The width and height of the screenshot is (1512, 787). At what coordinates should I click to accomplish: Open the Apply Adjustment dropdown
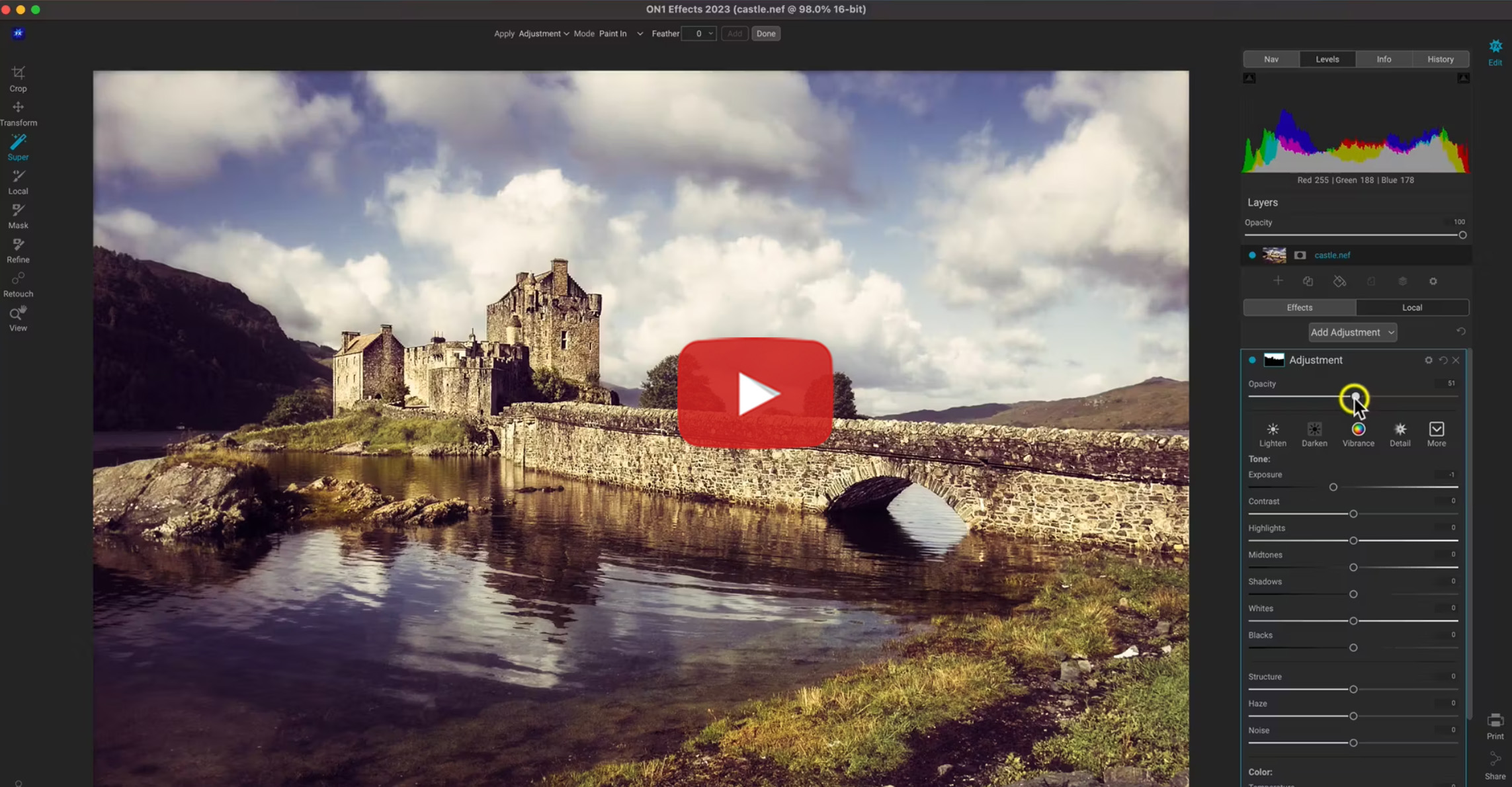pos(544,34)
